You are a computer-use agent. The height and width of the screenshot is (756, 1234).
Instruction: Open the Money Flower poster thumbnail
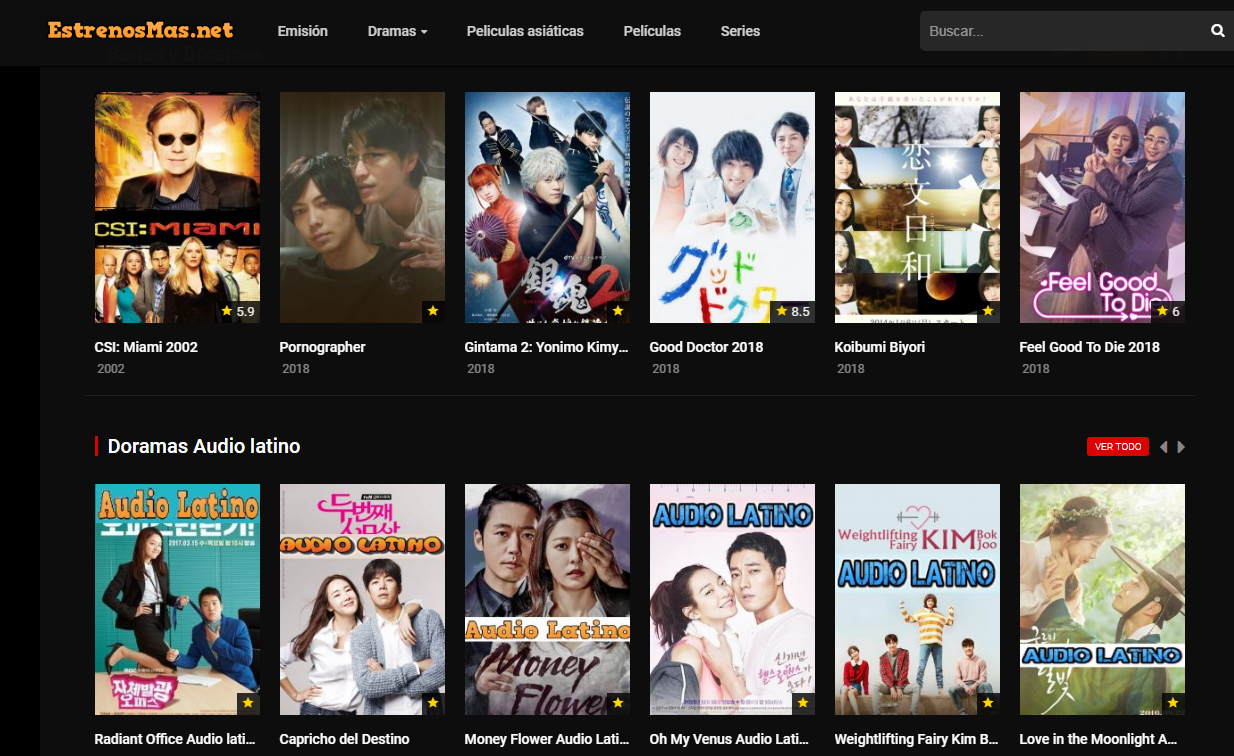(x=547, y=599)
